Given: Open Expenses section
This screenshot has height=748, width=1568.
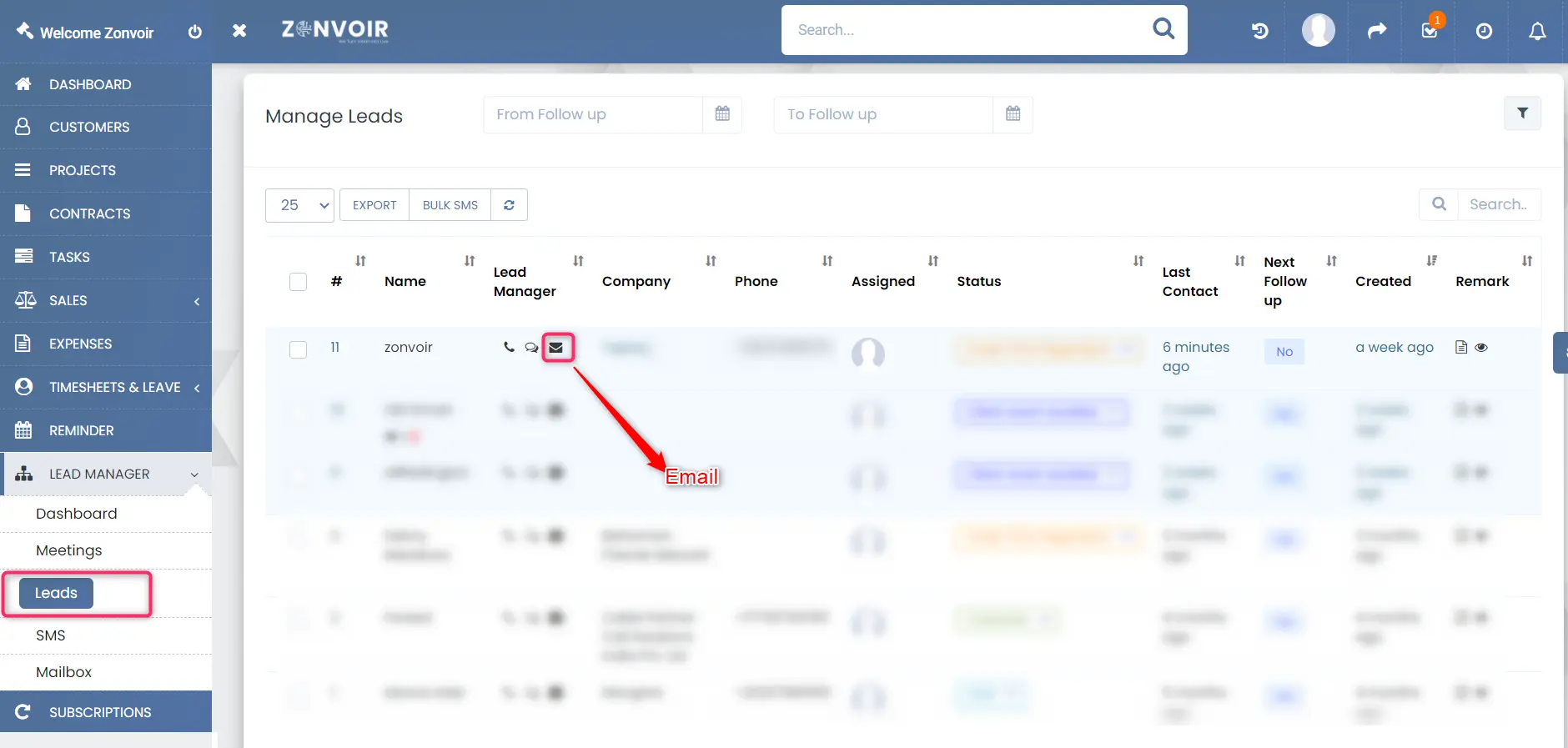Looking at the screenshot, I should pyautogui.click(x=106, y=344).
